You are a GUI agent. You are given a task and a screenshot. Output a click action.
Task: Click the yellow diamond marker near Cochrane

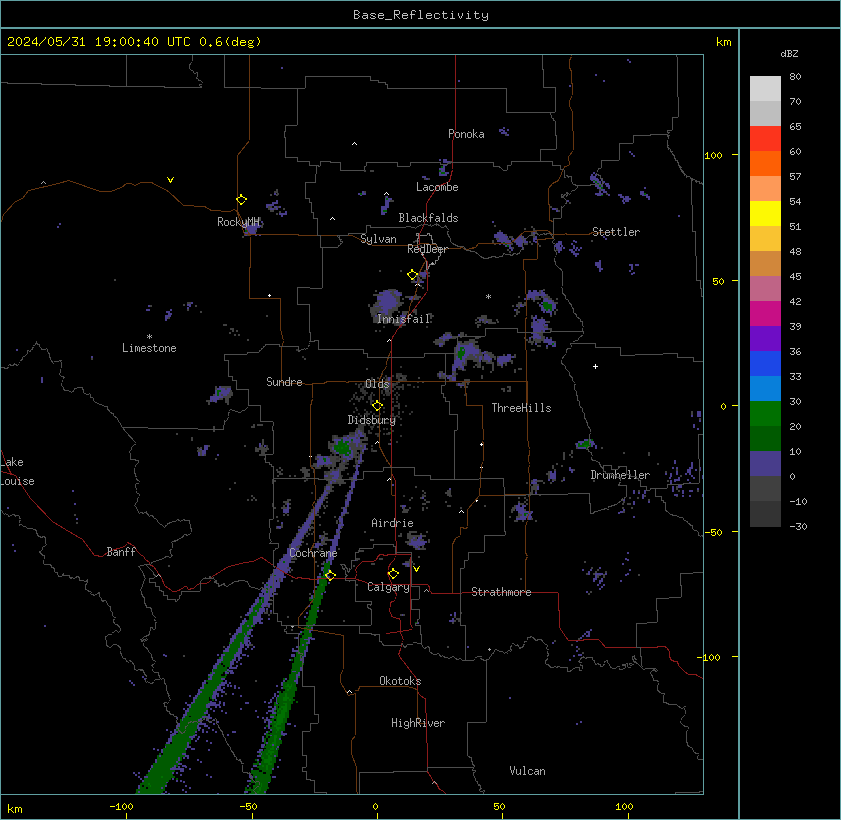(x=330, y=575)
